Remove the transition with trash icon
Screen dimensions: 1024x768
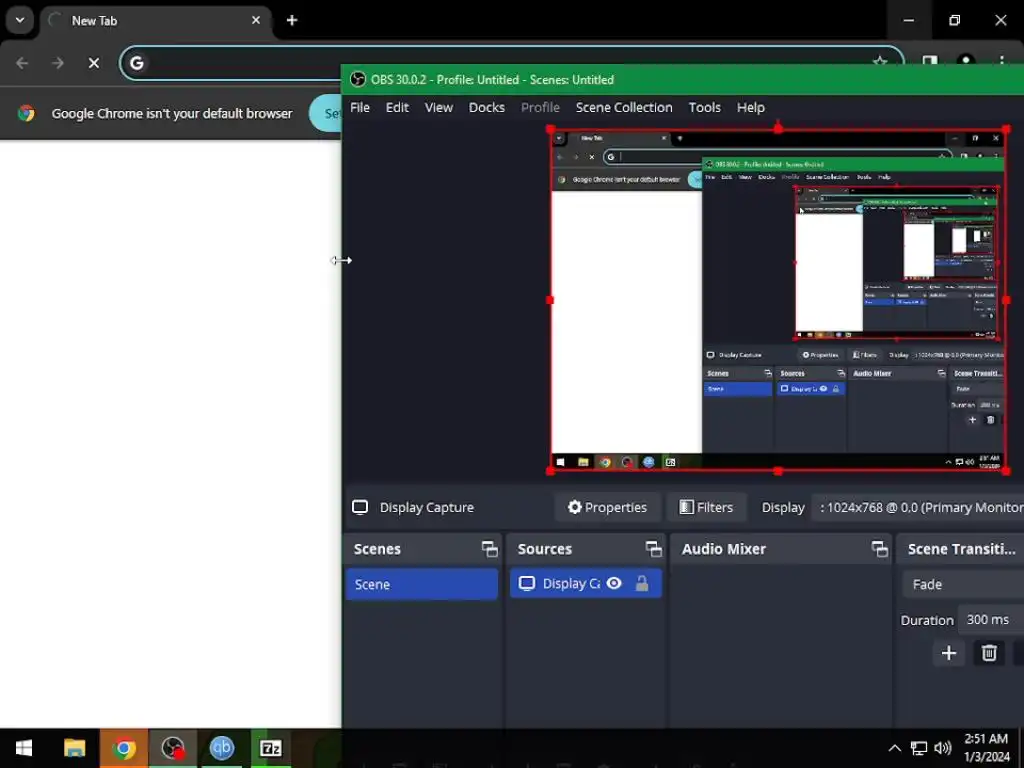click(989, 653)
